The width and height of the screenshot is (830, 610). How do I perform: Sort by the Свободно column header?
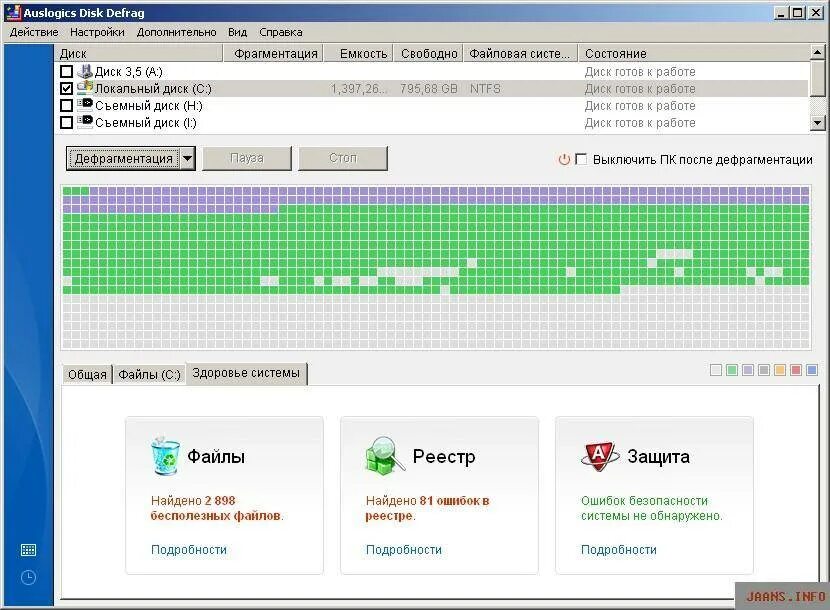click(x=429, y=53)
